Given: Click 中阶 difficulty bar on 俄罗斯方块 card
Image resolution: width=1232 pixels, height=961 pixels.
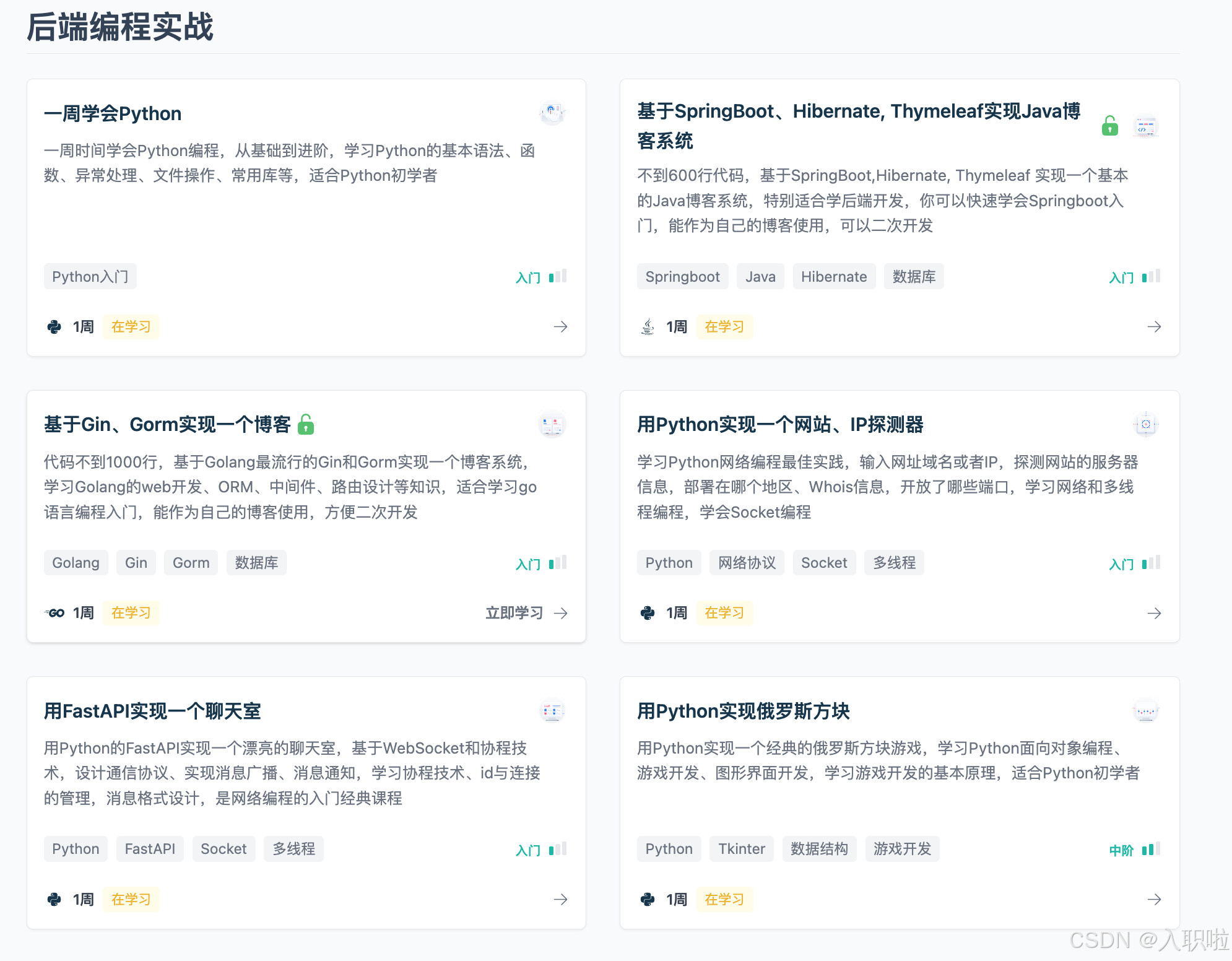Looking at the screenshot, I should [x=1150, y=849].
